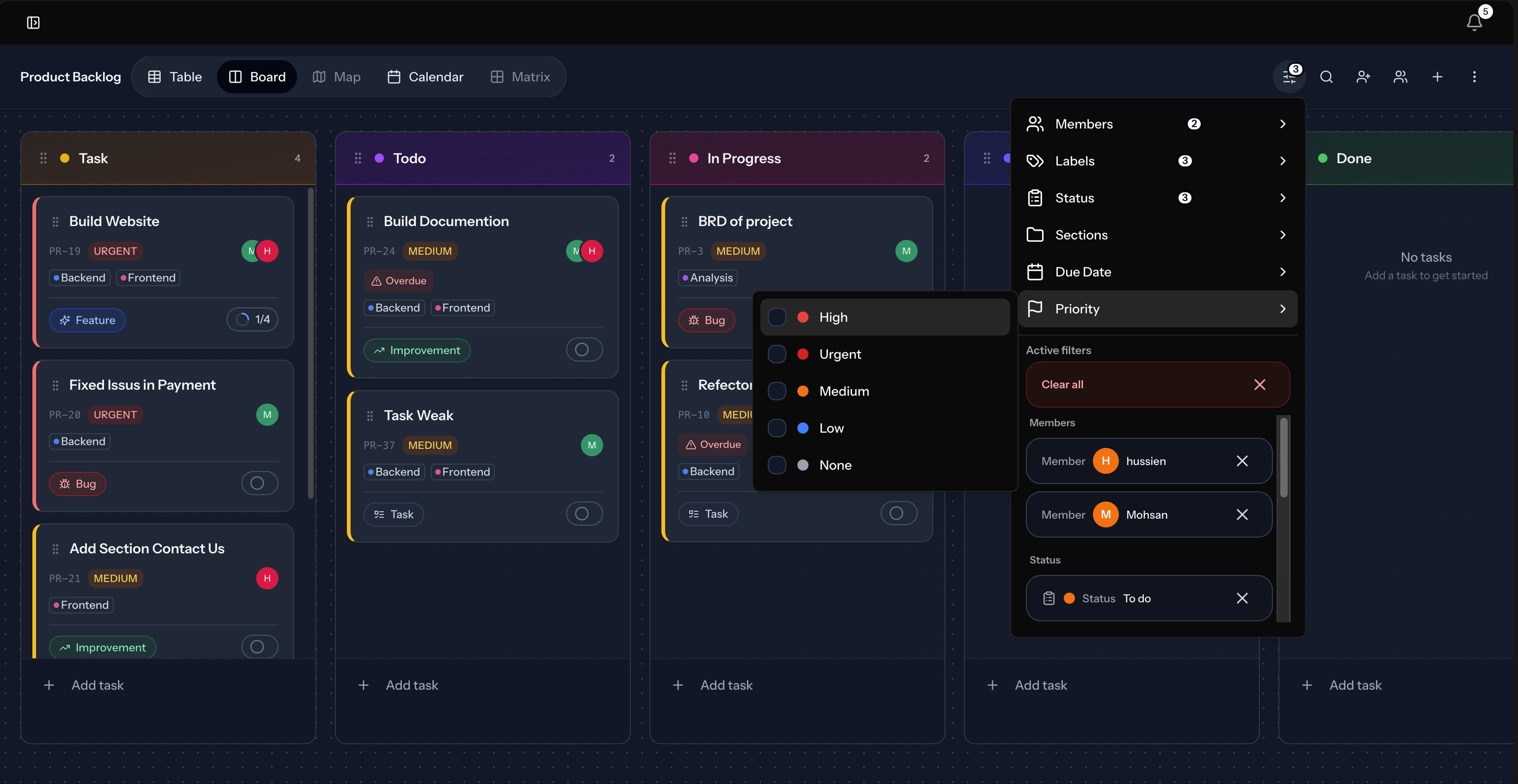Toggle the sidebar panel icon
Image resolution: width=1518 pixels, height=784 pixels.
coord(33,22)
